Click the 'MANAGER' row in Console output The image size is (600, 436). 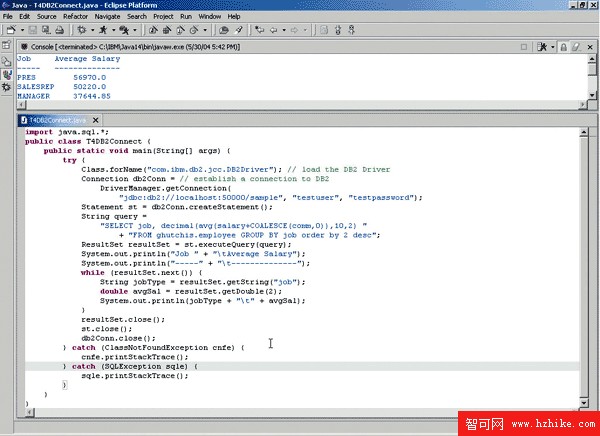point(64,96)
